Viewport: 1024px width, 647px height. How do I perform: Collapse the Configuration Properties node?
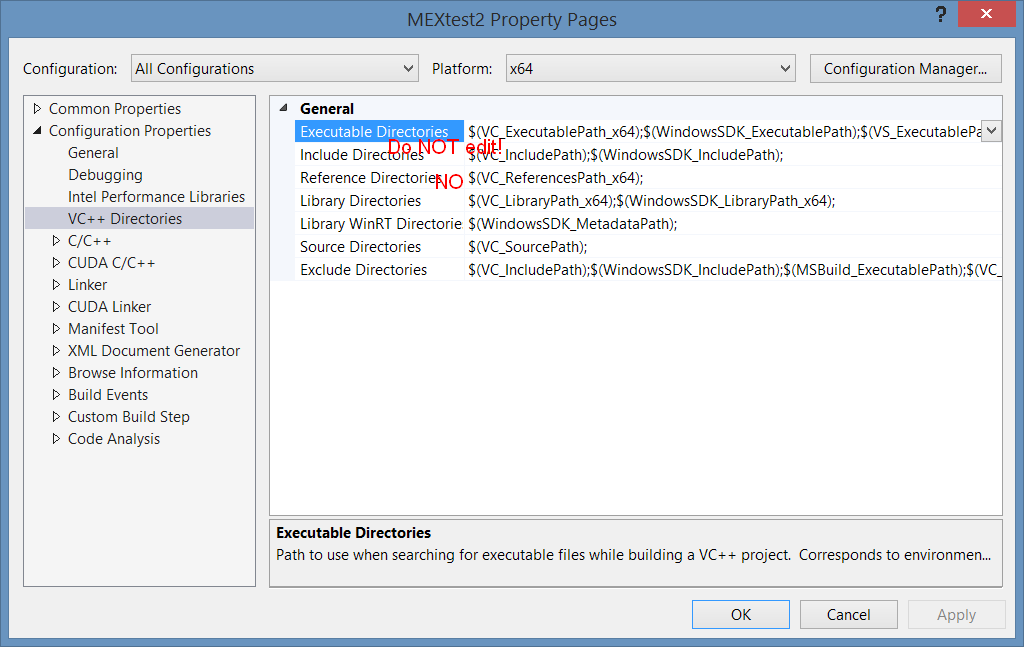(x=37, y=131)
